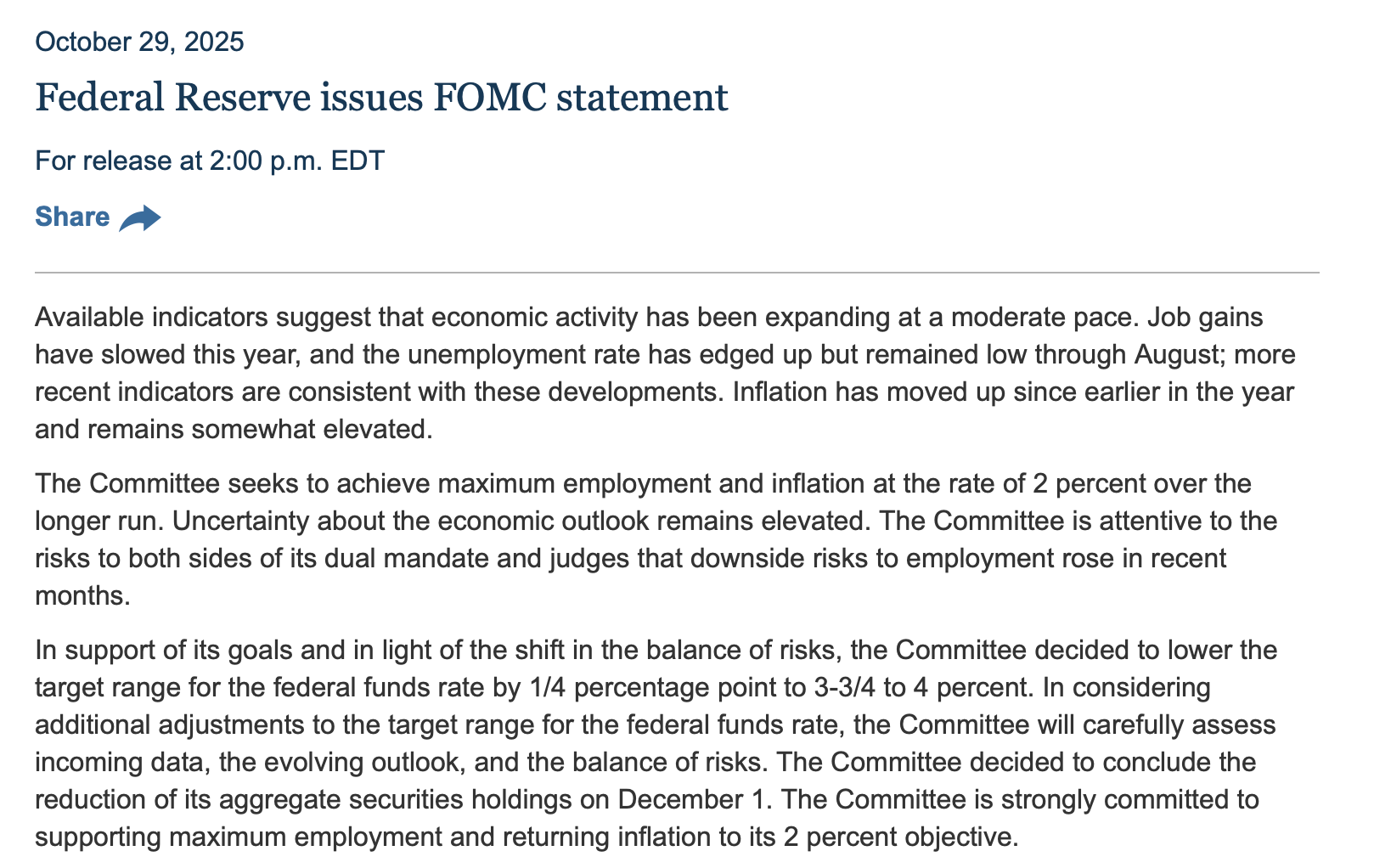Click the Share link text
The height and width of the screenshot is (868, 1374).
pyautogui.click(x=72, y=217)
